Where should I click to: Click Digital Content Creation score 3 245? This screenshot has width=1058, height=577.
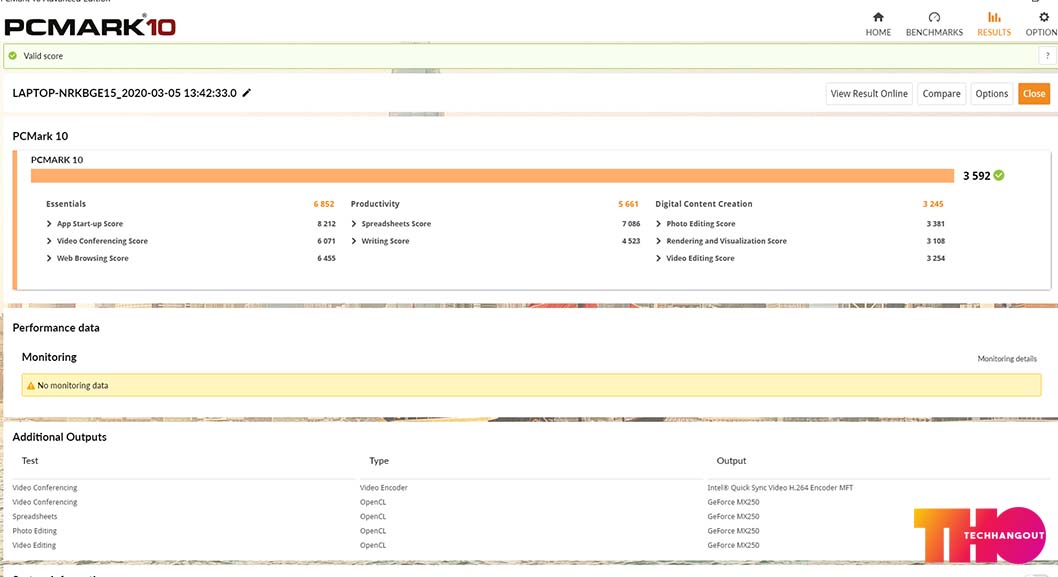tap(933, 204)
